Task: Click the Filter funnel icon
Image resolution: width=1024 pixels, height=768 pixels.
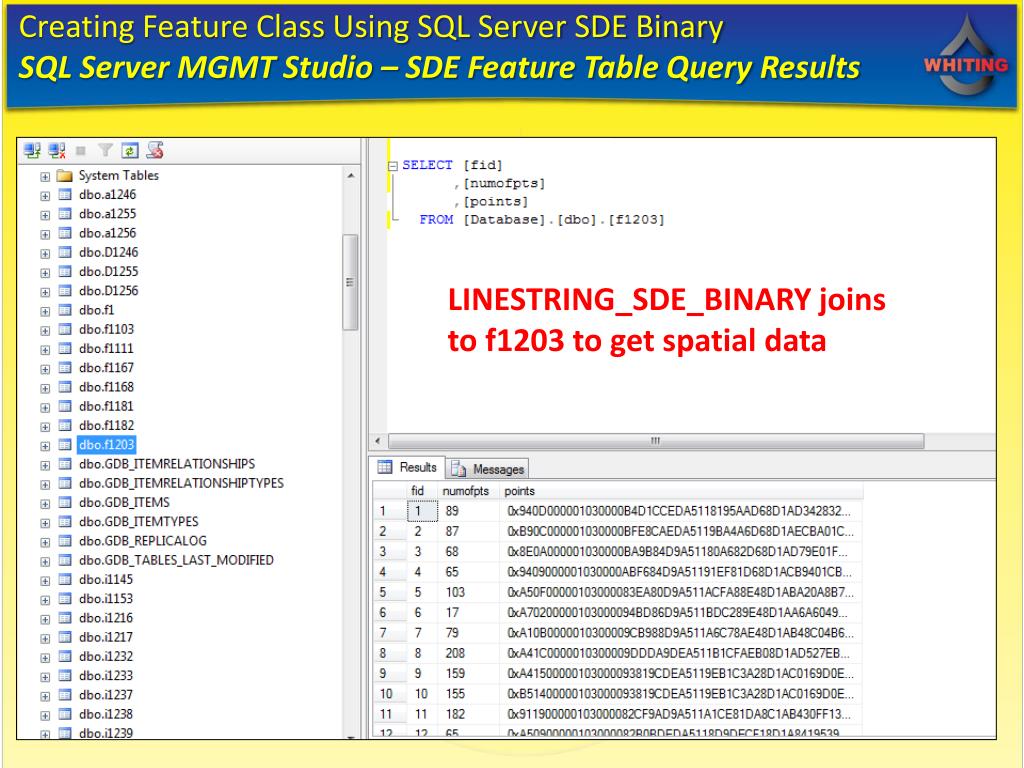Action: pyautogui.click(x=105, y=151)
